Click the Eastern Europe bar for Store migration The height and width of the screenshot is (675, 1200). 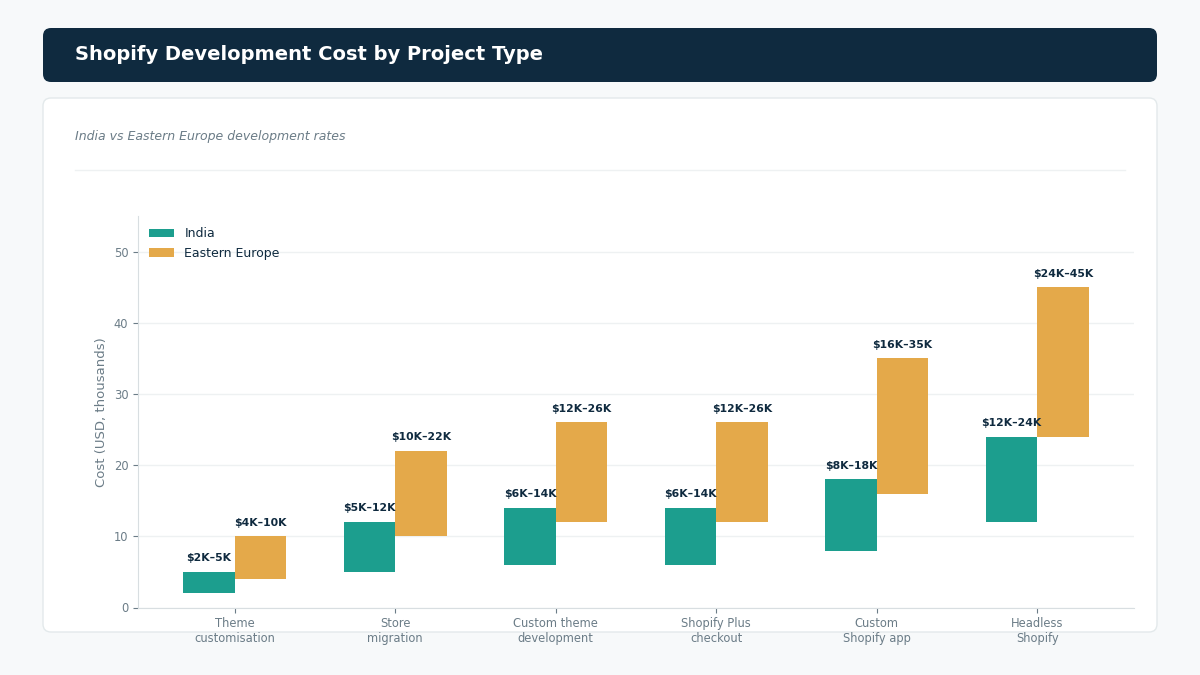coord(421,494)
